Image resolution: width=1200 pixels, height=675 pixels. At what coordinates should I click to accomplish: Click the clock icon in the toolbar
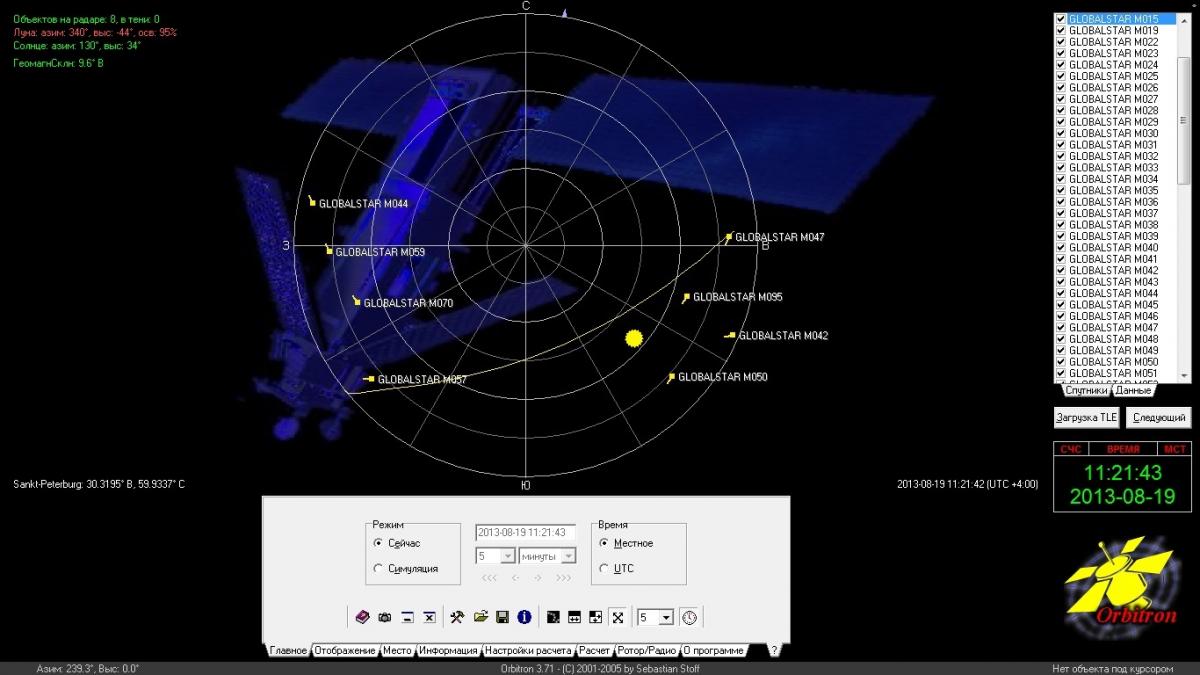point(689,617)
